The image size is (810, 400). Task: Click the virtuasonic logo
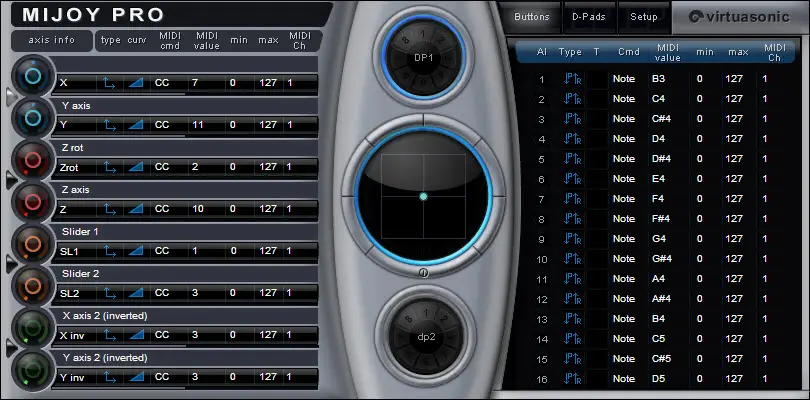[x=740, y=17]
